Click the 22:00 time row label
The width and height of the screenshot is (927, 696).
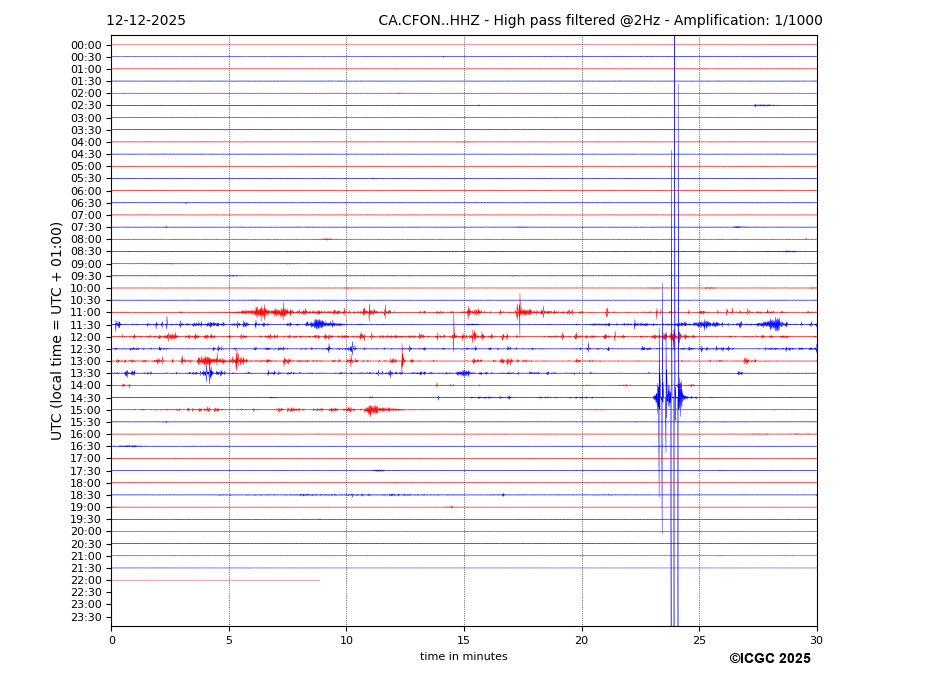click(x=86, y=580)
